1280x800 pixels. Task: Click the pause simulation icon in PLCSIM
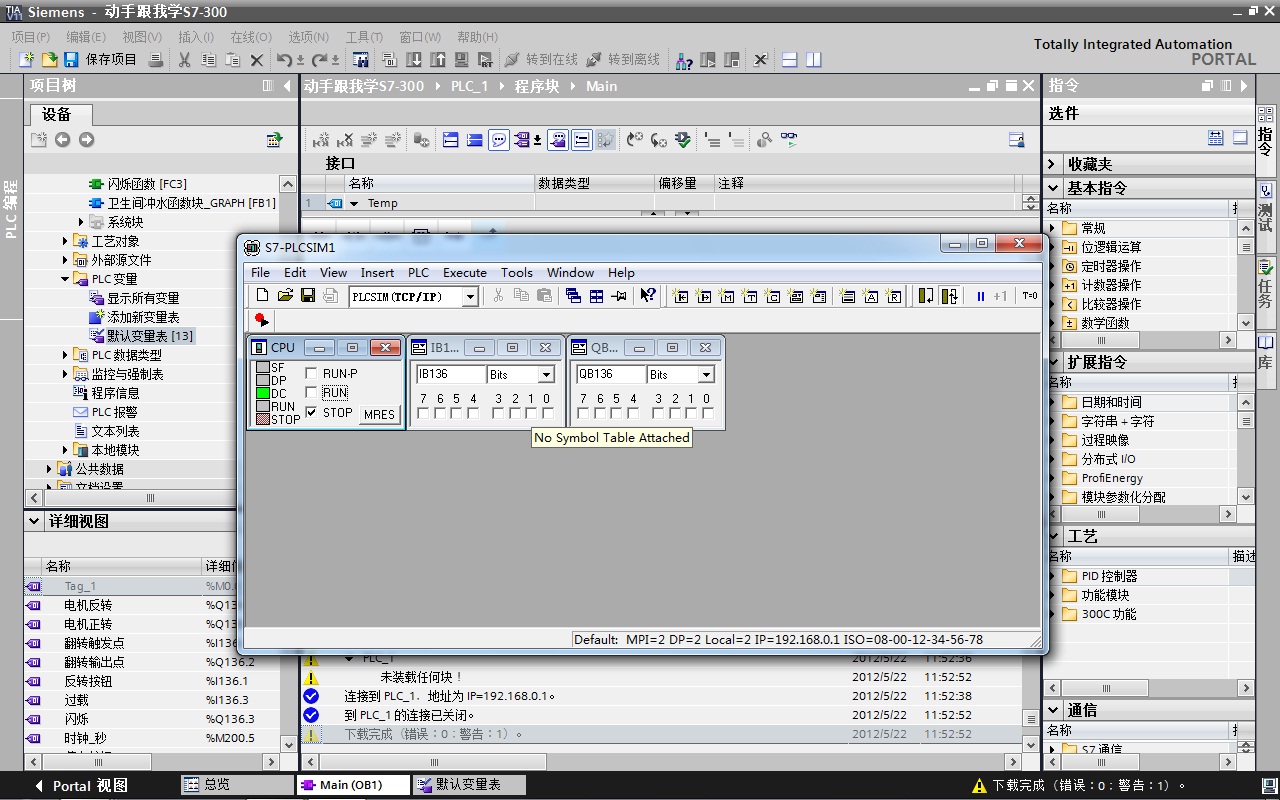[x=980, y=296]
